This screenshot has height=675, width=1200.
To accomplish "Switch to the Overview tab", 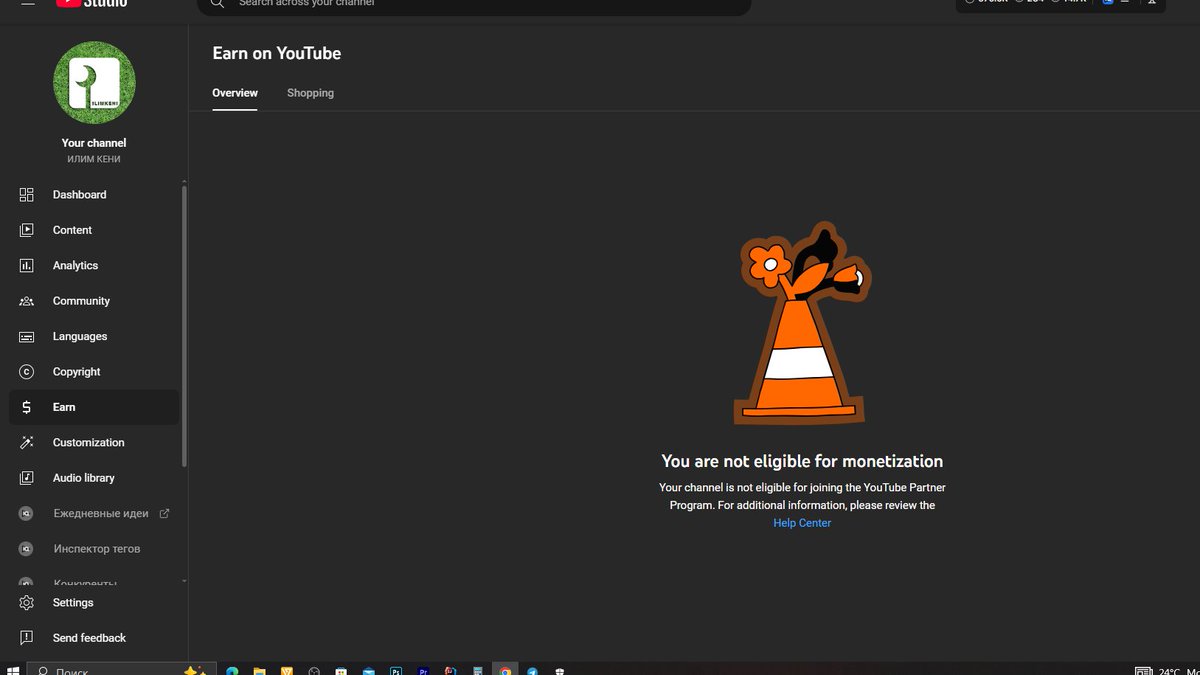I will (x=235, y=93).
